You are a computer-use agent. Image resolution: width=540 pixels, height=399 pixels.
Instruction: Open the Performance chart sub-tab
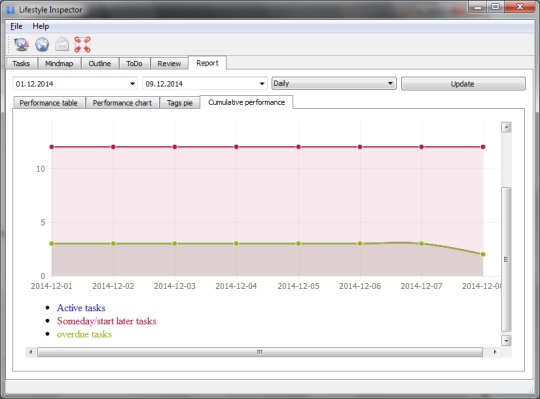[x=122, y=103]
